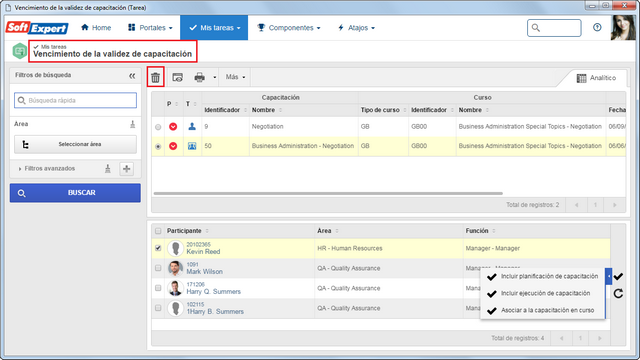
Task: Sort by the T column
Action: [x=191, y=104]
